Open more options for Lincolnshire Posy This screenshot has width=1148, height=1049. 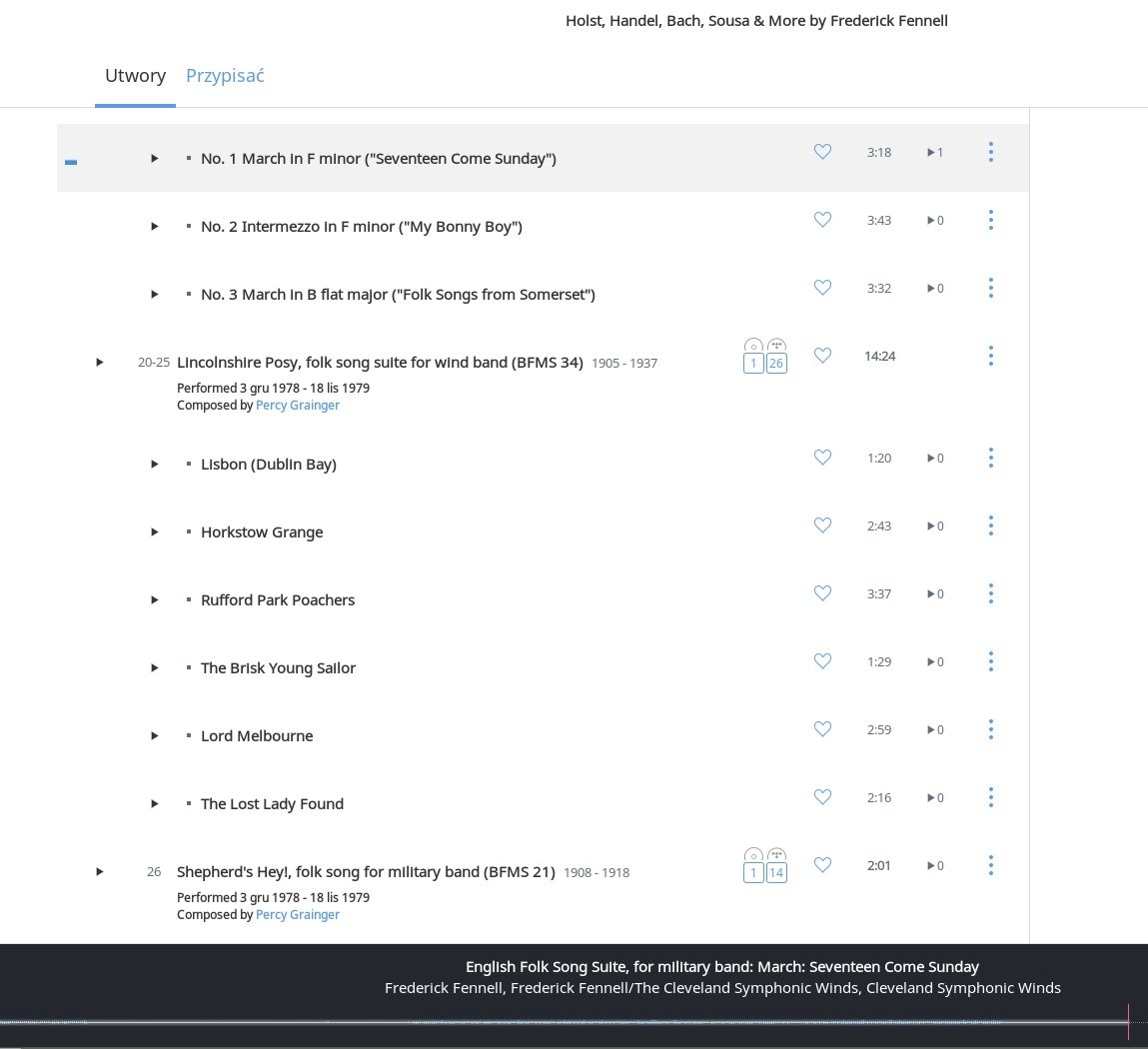pos(990,356)
